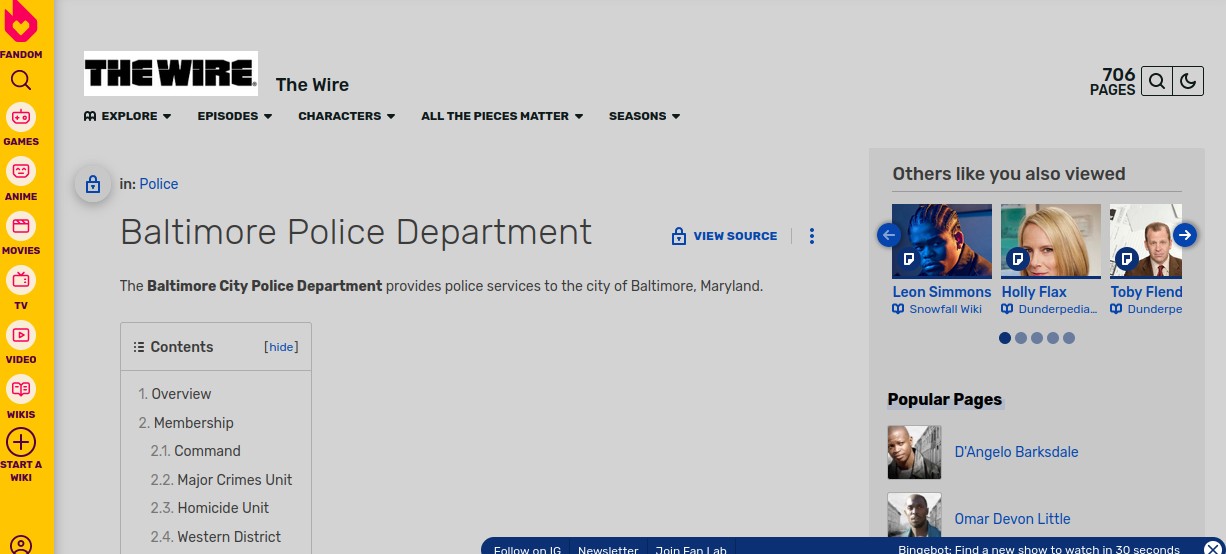Open the Leon Simmons link
The height and width of the screenshot is (554, 1226).
pyautogui.click(x=942, y=292)
